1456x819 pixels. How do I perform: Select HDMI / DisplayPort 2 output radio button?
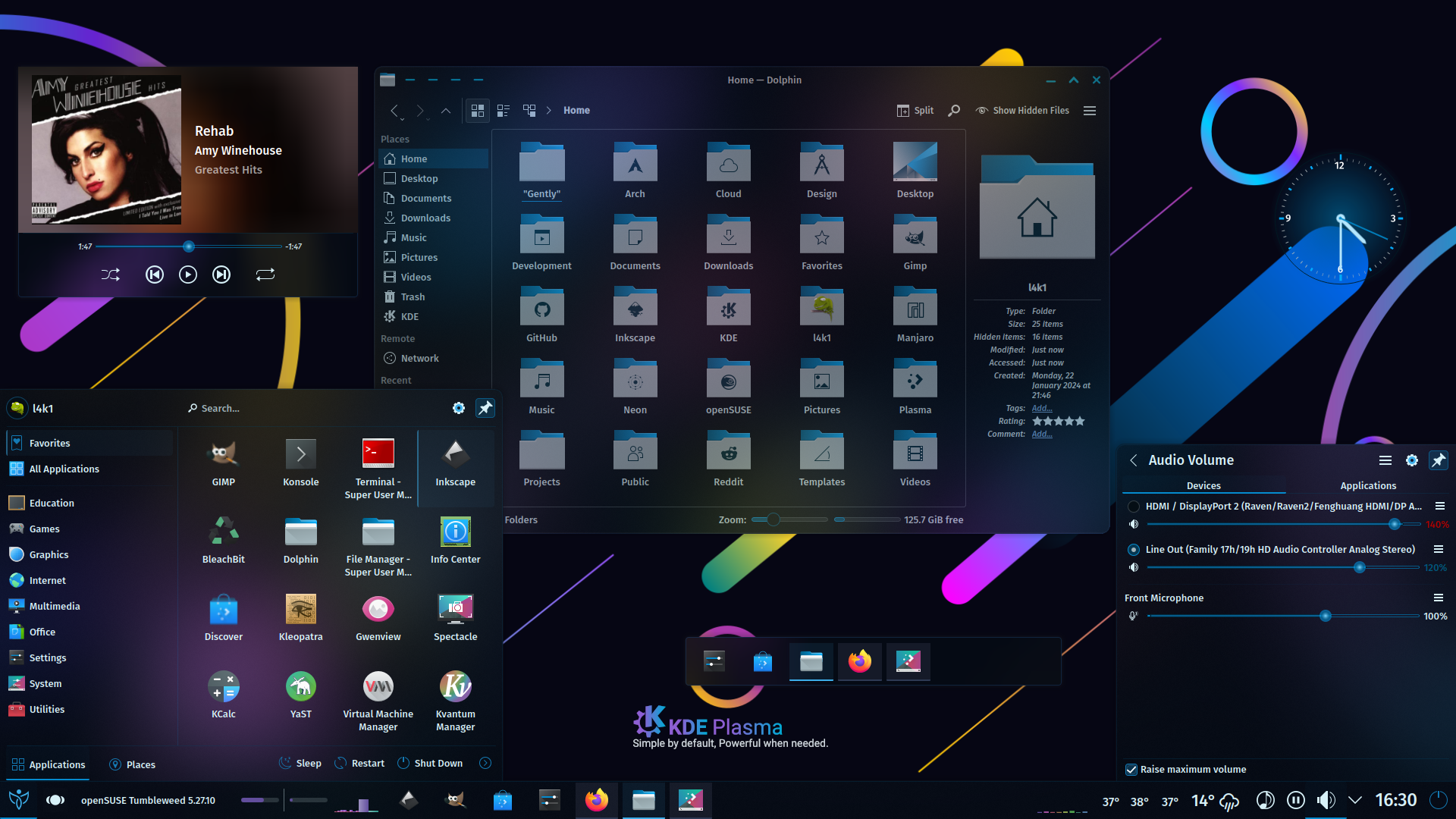tap(1134, 507)
